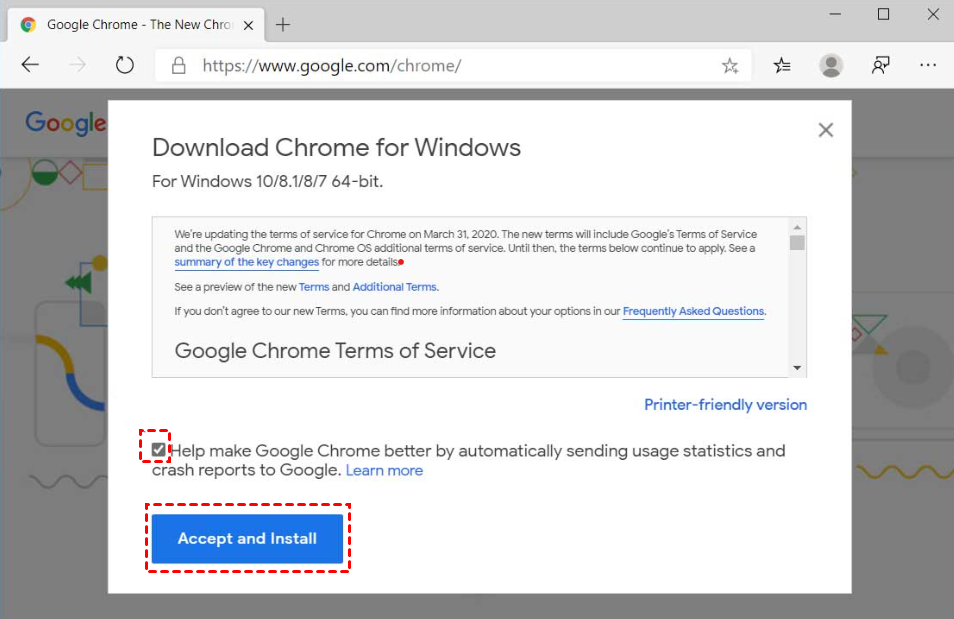Open the Printer-friendly version link
954x619 pixels.
click(725, 405)
